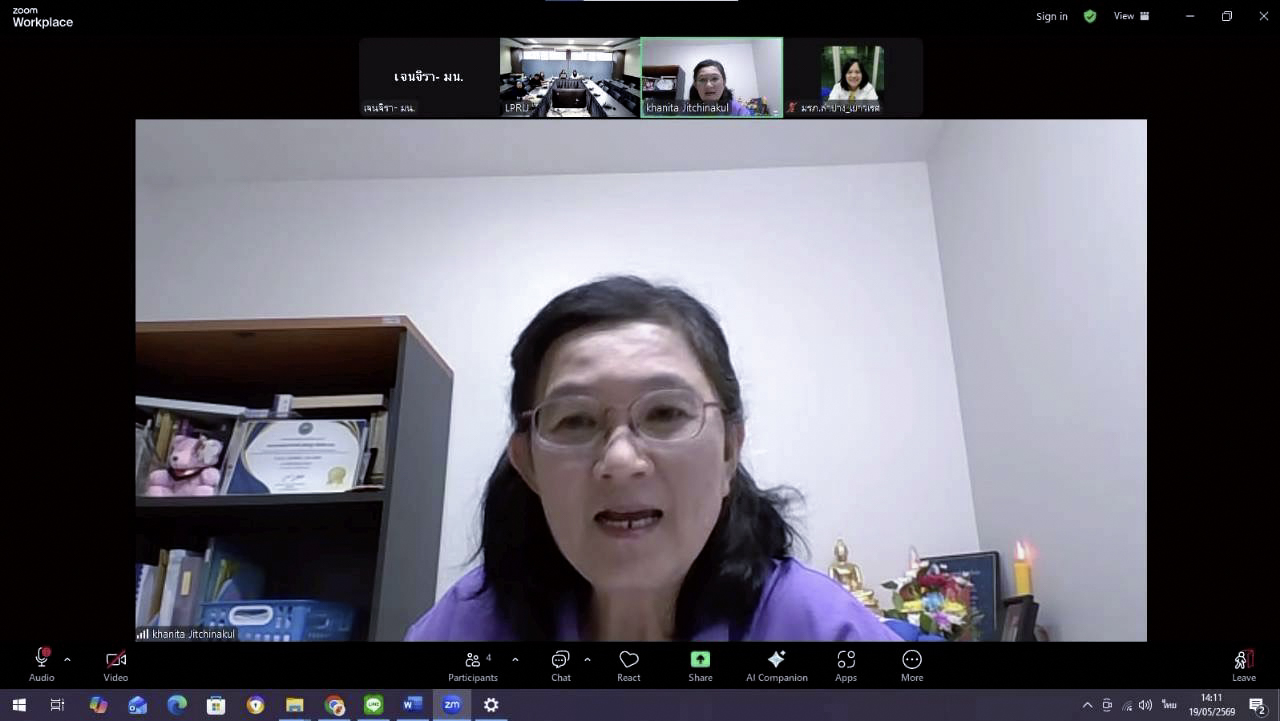Screen dimensions: 1280x721
Task: Open React heart reactions
Action: pyautogui.click(x=629, y=665)
